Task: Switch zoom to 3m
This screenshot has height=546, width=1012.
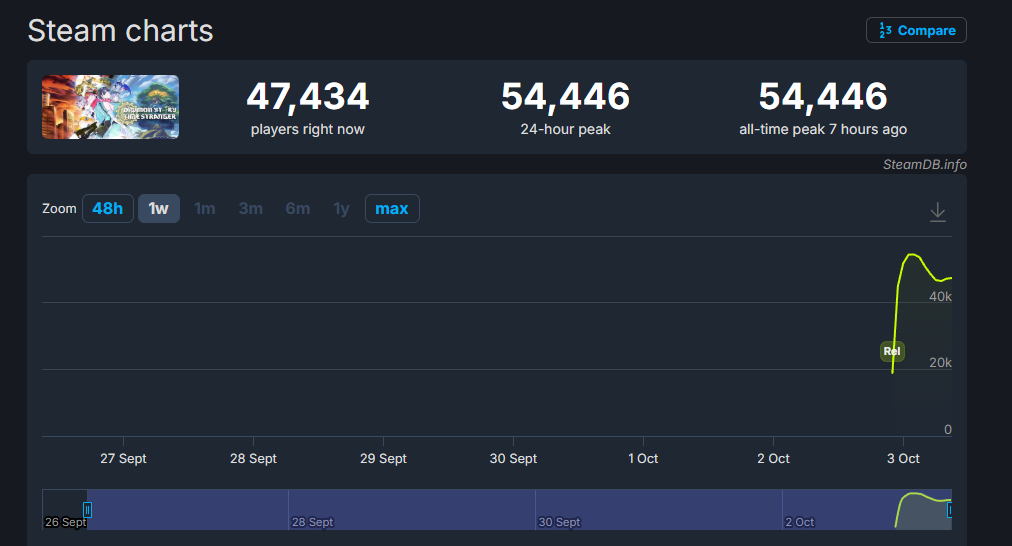Action: [x=250, y=208]
